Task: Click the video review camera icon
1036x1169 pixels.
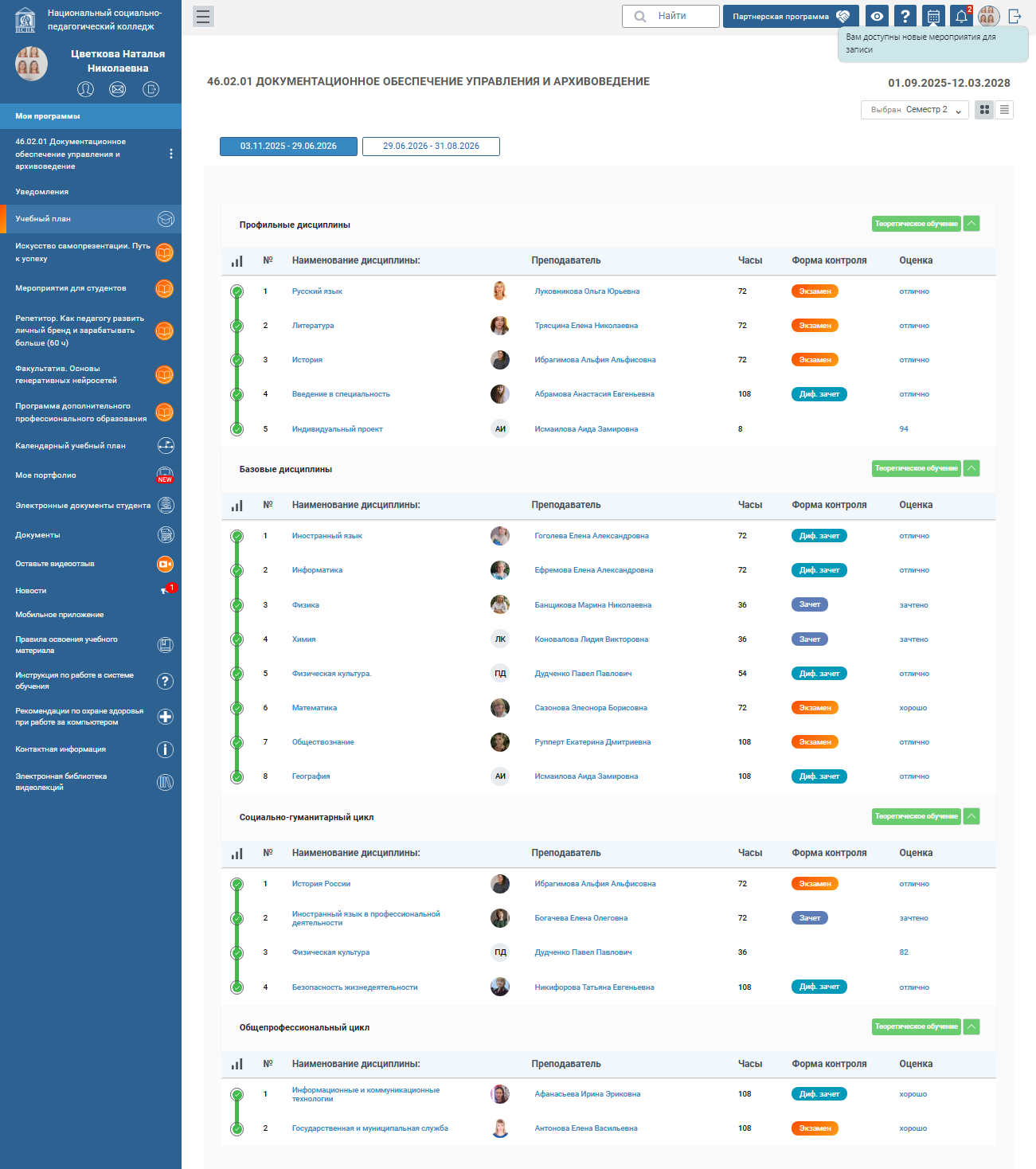Action: coord(165,564)
